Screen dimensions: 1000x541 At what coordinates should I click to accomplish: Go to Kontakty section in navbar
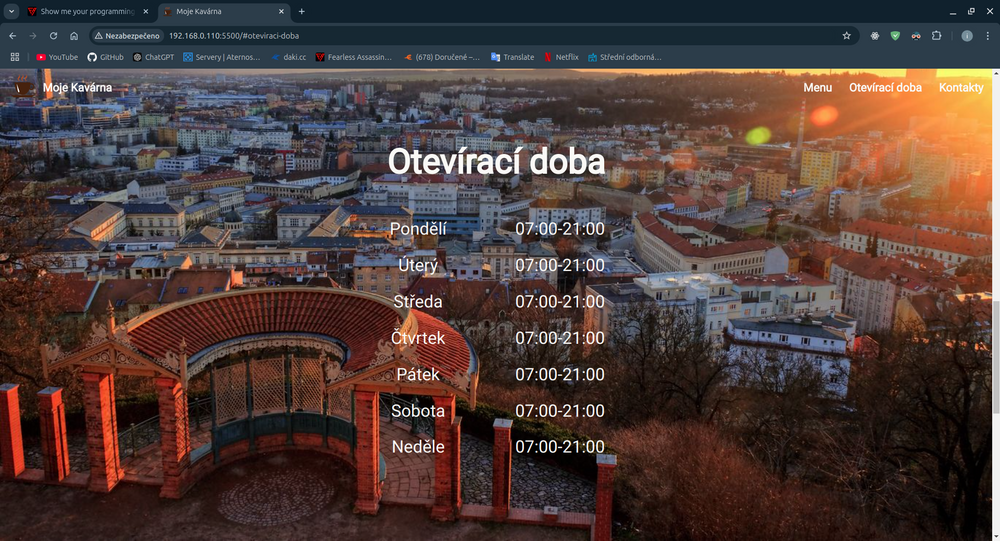coord(961,87)
